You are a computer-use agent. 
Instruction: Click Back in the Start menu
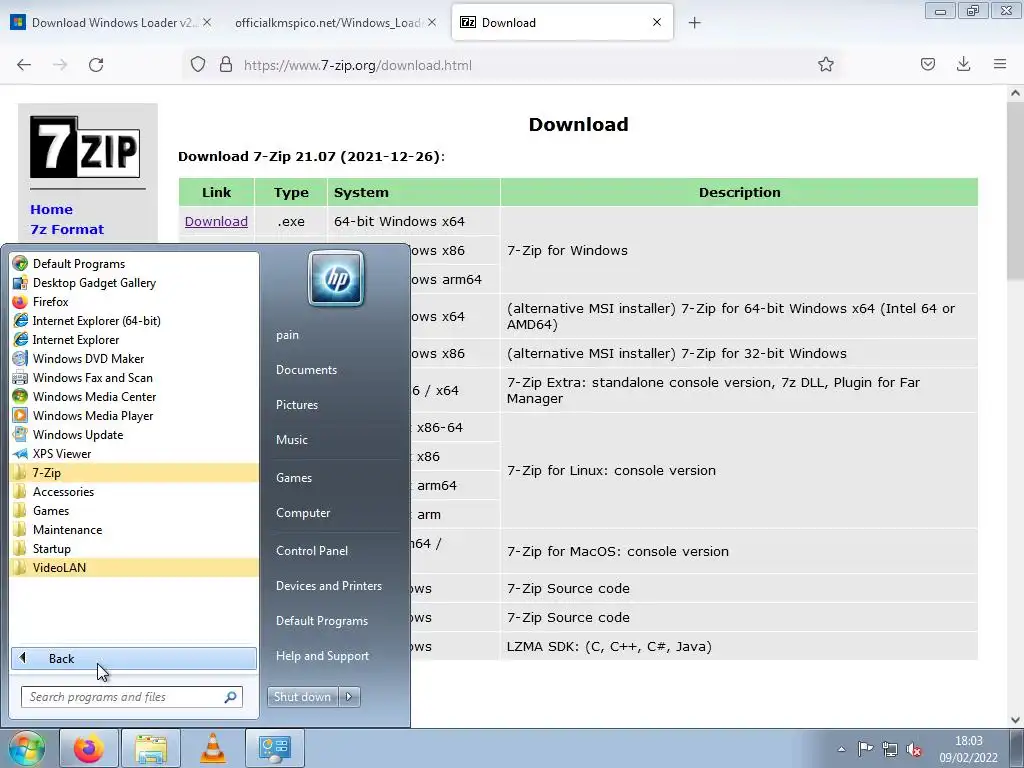(x=134, y=658)
